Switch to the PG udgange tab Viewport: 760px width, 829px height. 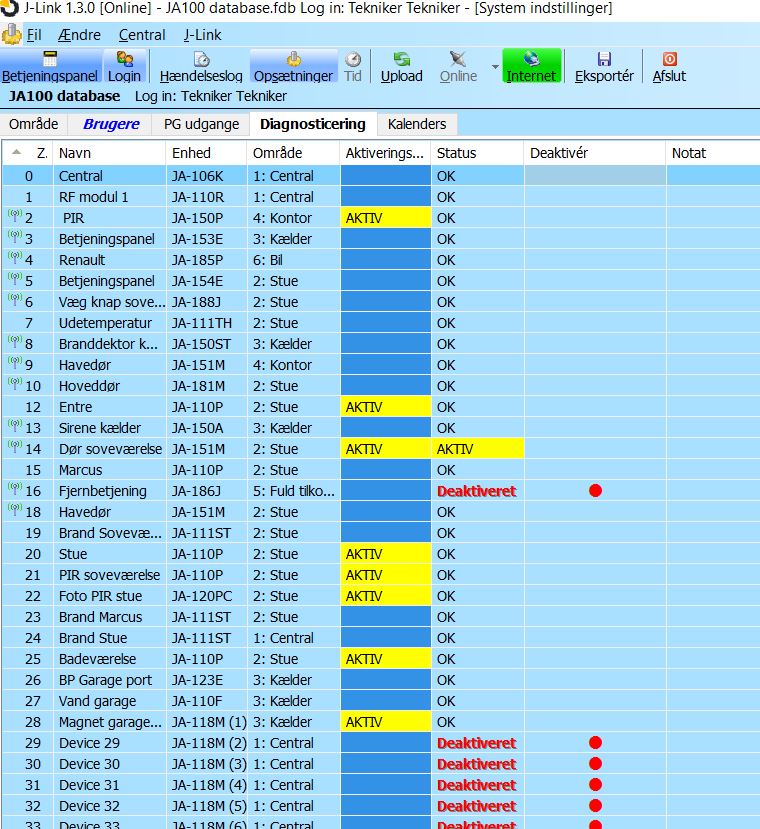coord(200,124)
